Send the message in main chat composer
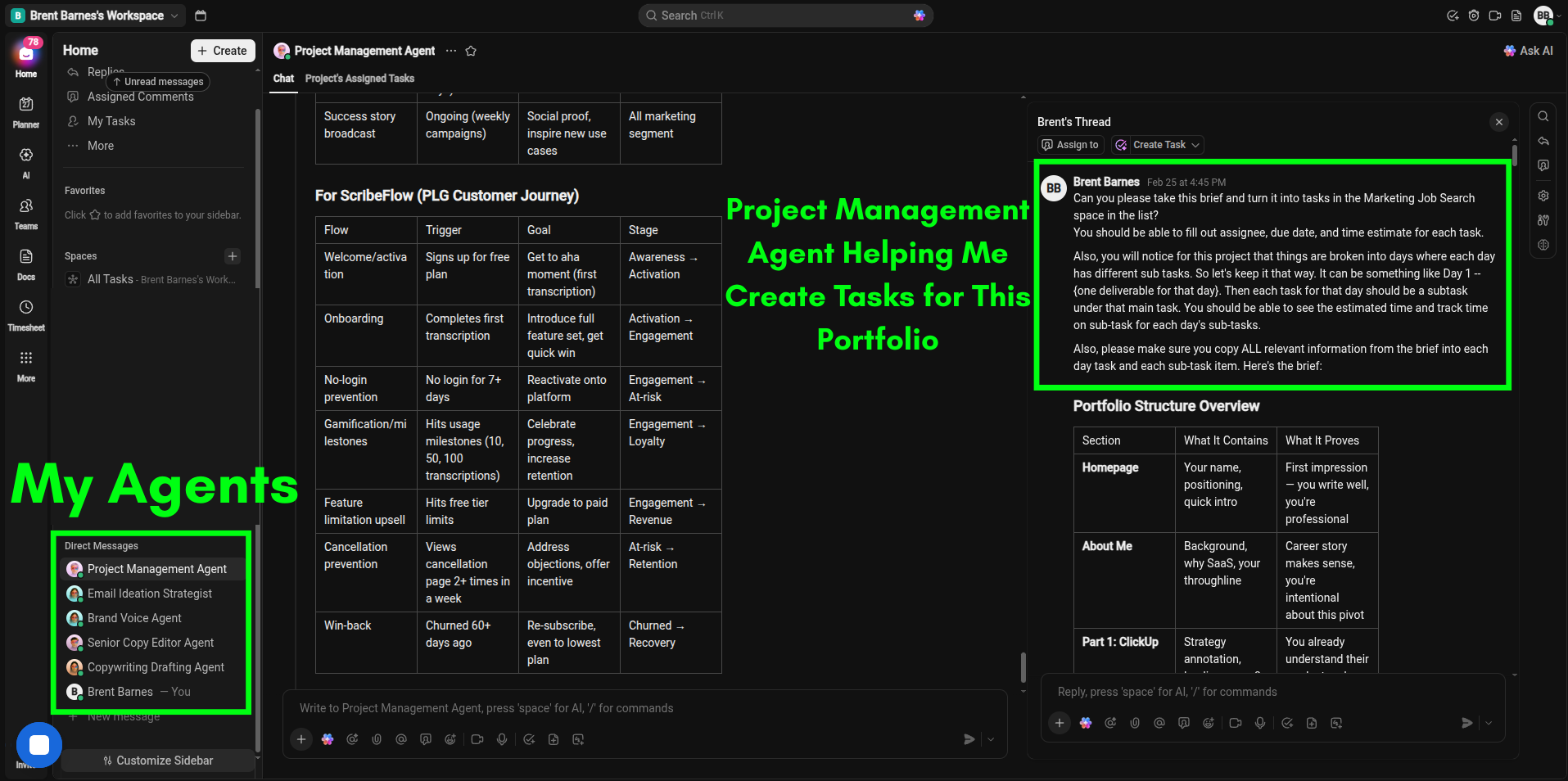The image size is (1568, 781). click(x=969, y=739)
